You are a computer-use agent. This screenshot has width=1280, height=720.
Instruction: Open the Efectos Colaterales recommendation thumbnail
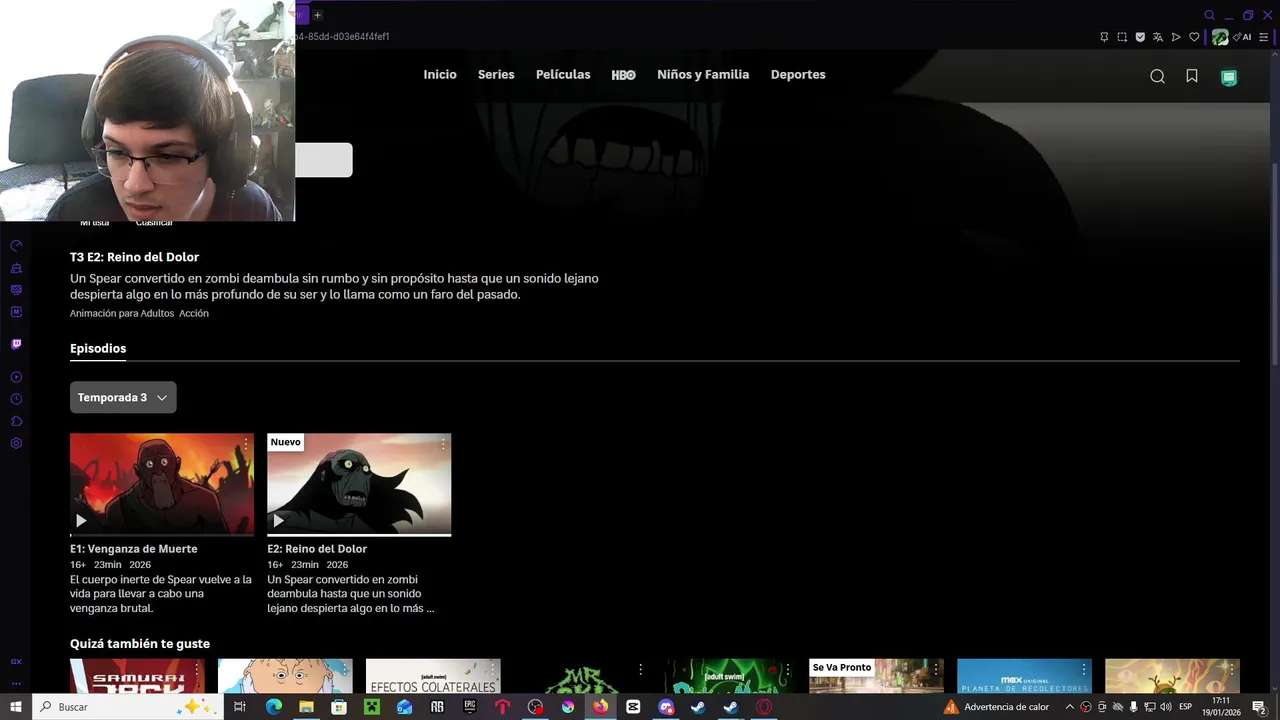tap(433, 676)
